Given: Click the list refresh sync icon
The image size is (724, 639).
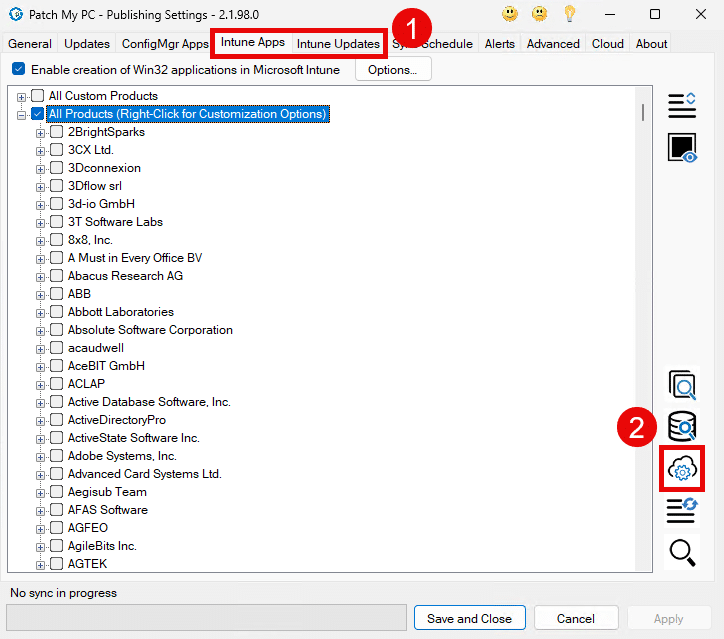Looking at the screenshot, I should coord(682,510).
